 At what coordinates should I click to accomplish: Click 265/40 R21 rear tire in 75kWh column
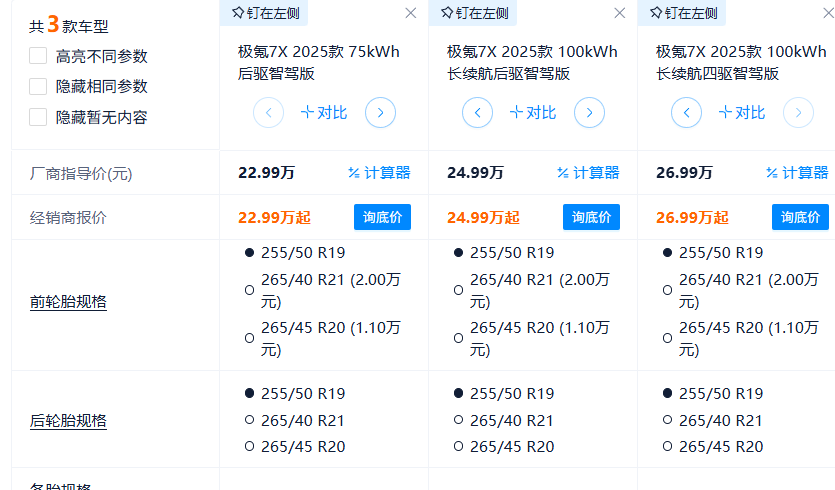pyautogui.click(x=302, y=420)
